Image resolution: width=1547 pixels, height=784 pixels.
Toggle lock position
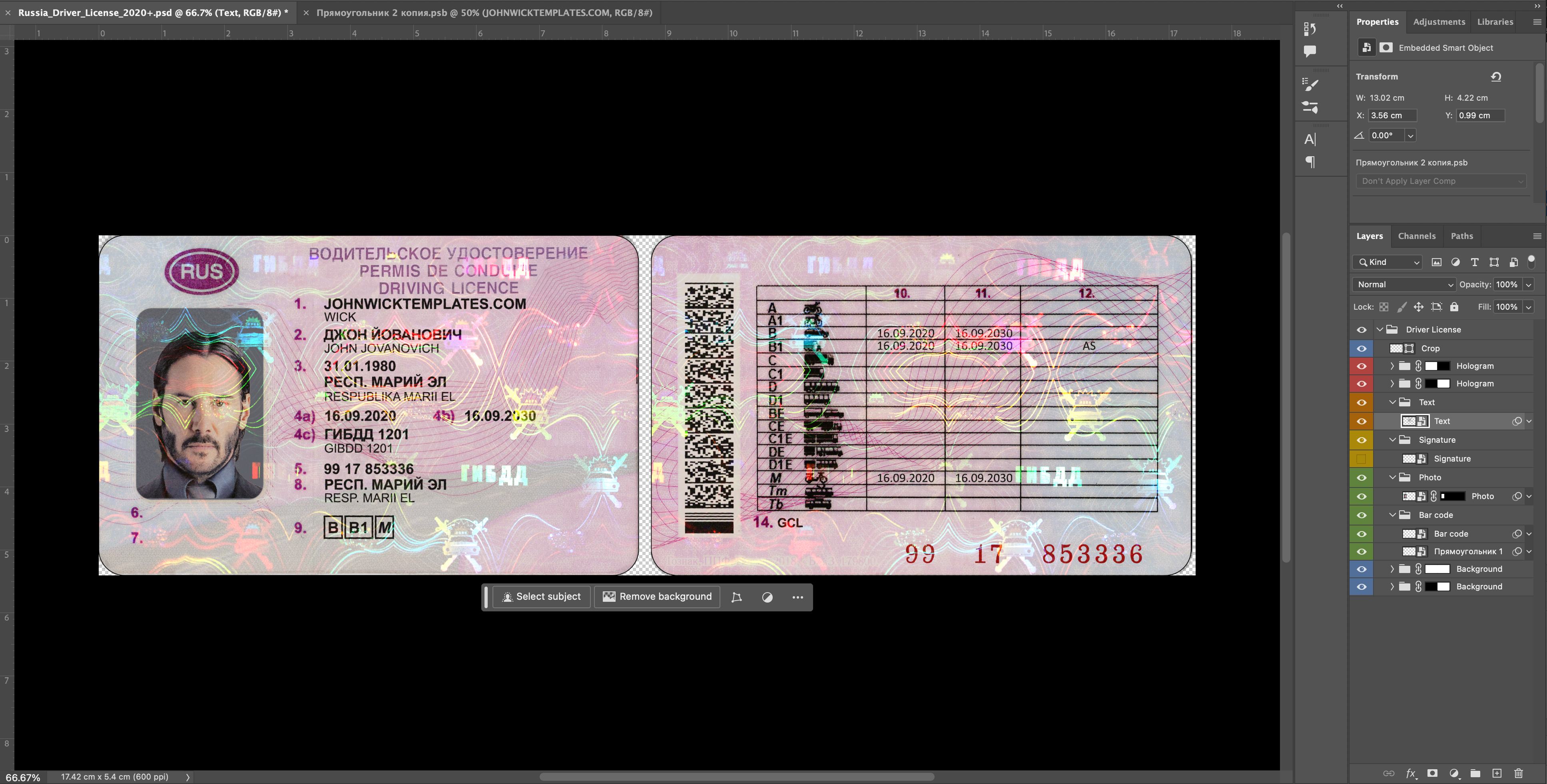(x=1419, y=307)
